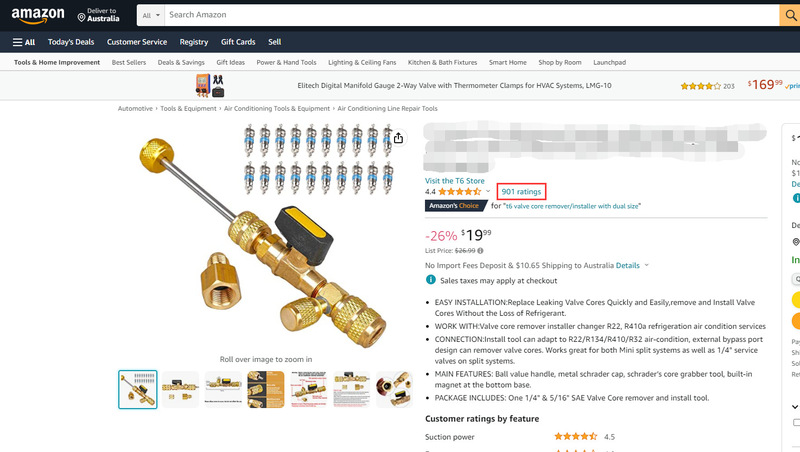Expand the shipping Details chevron
Viewport: 800px width, 452px height.
coord(646,265)
